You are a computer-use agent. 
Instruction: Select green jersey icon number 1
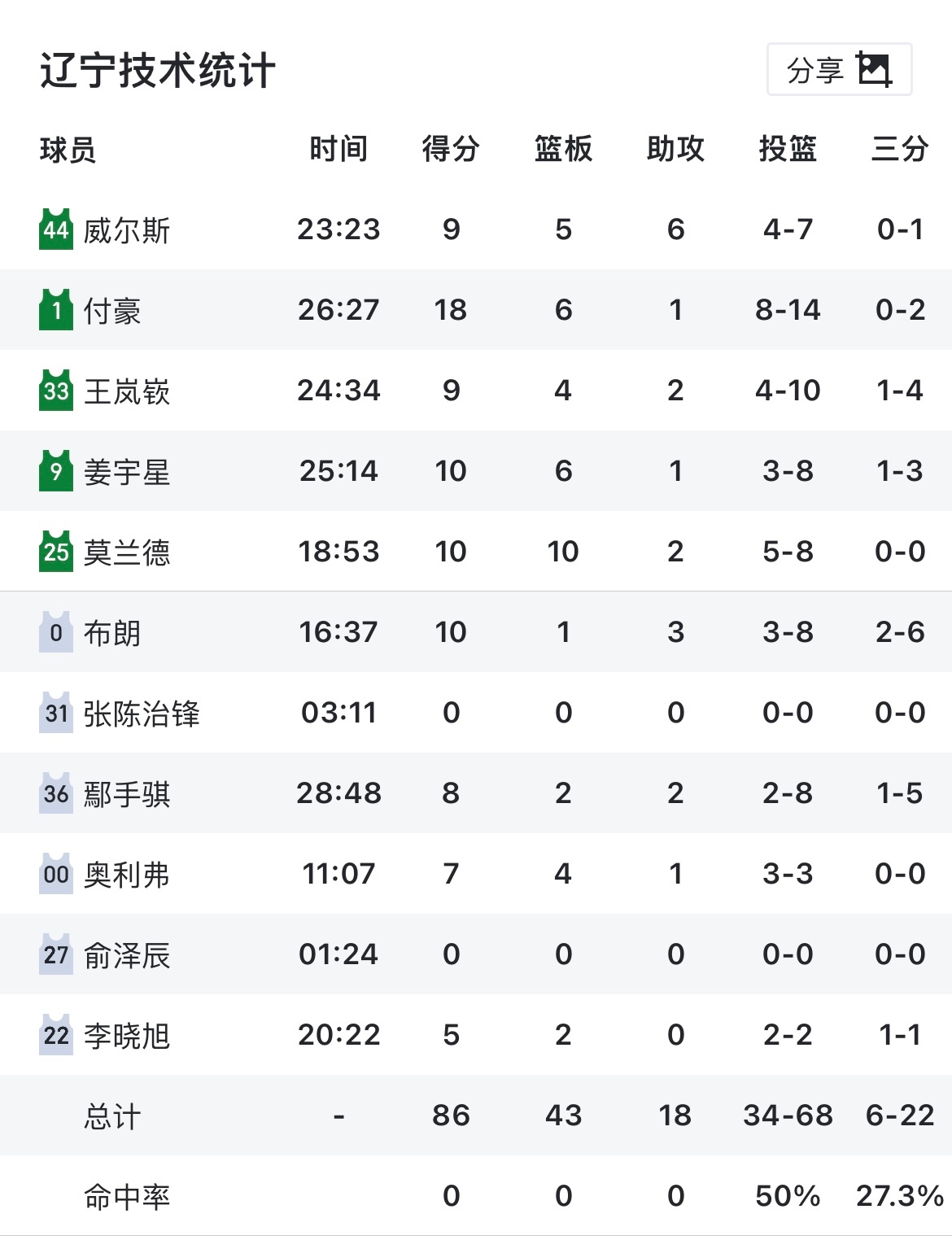coord(56,310)
